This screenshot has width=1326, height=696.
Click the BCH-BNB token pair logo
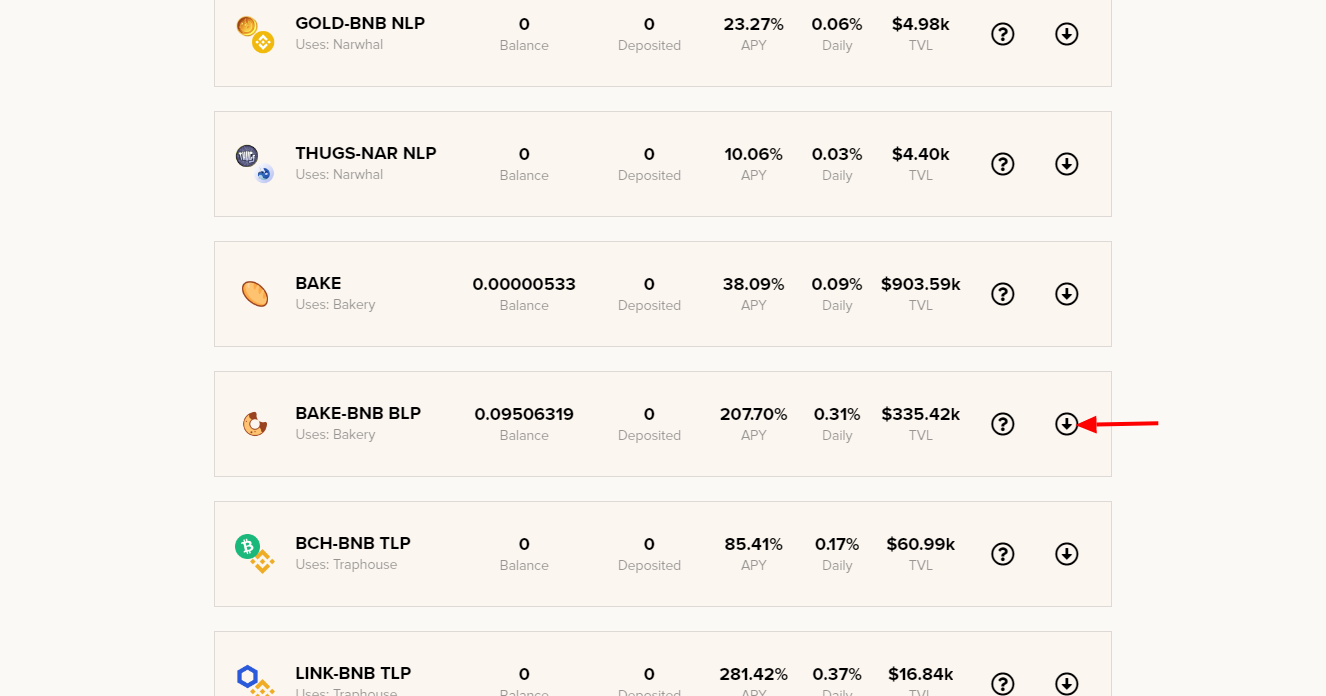click(x=254, y=553)
